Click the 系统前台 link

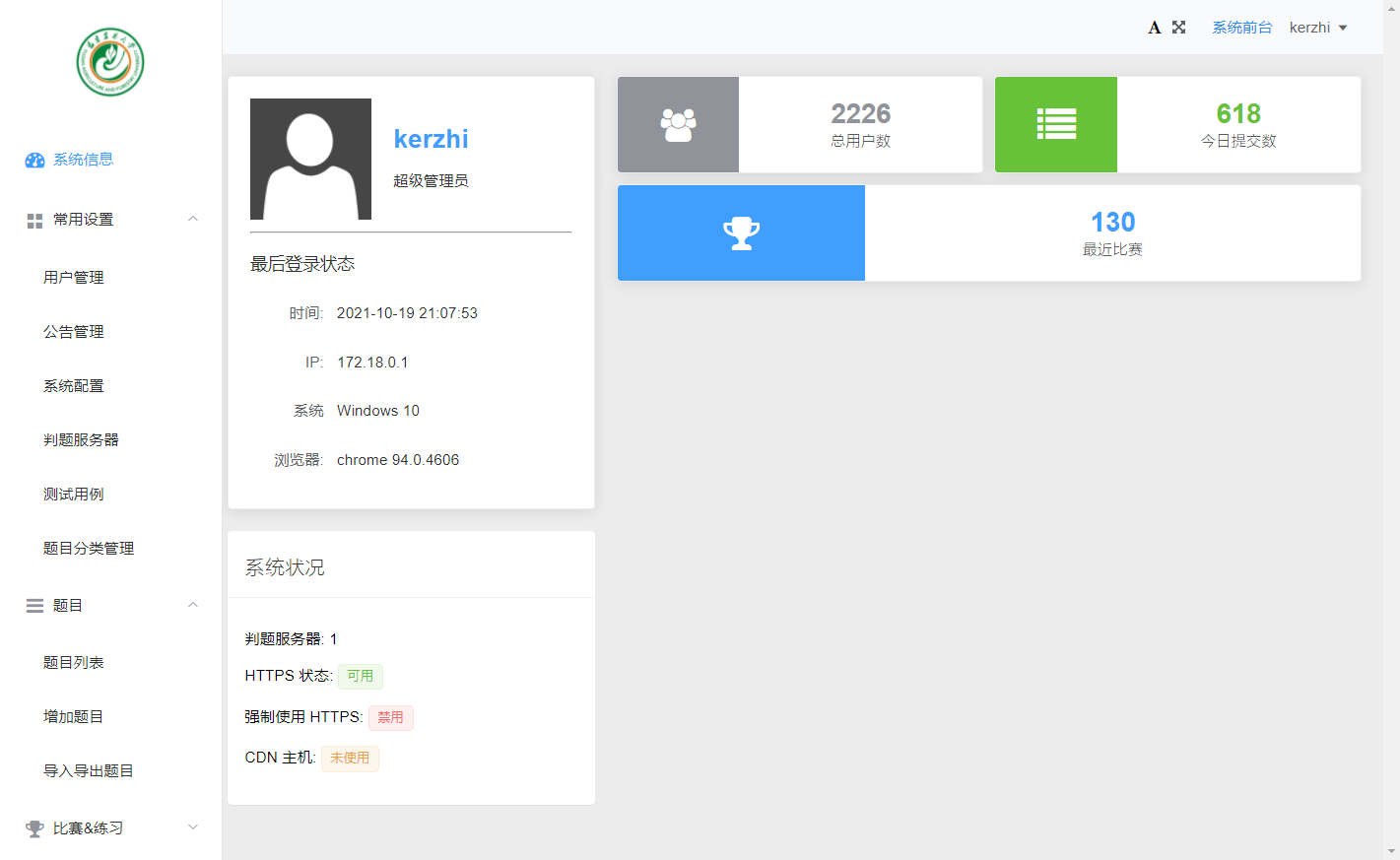click(x=1241, y=28)
